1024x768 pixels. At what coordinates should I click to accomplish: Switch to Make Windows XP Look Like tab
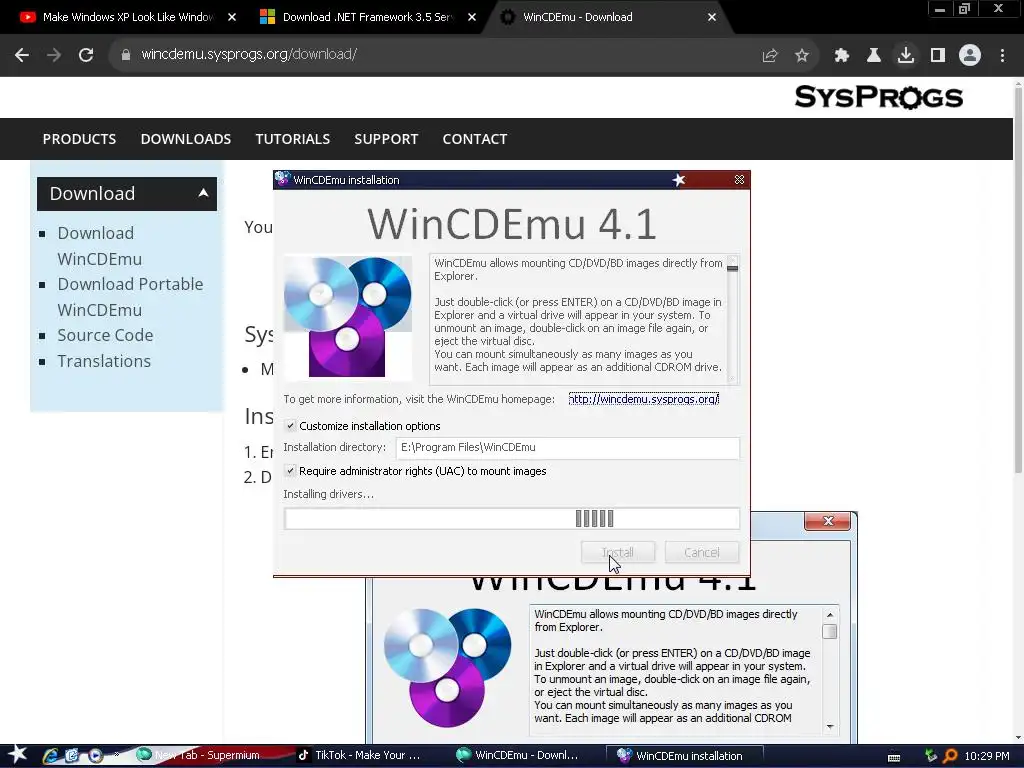[127, 17]
